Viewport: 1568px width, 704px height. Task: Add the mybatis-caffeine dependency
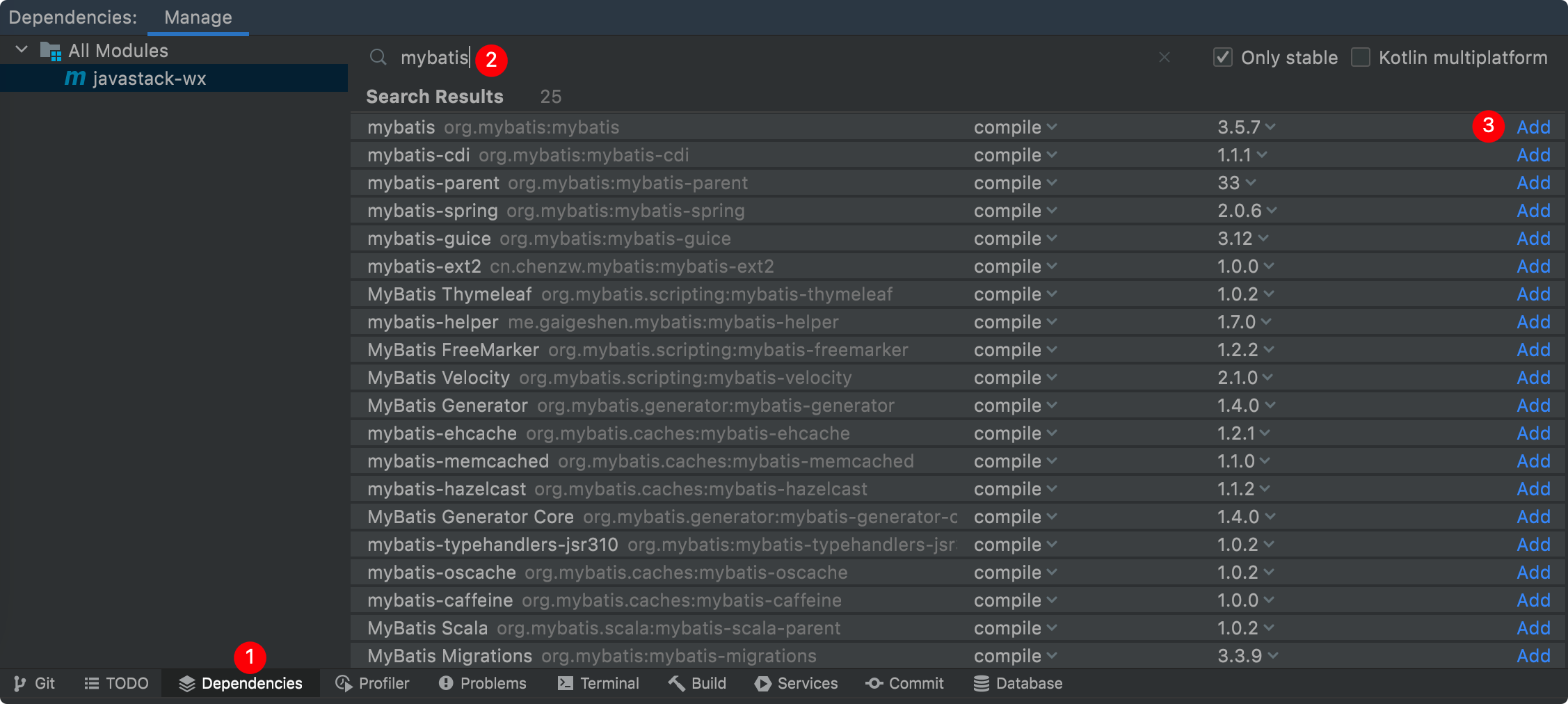[x=1533, y=600]
